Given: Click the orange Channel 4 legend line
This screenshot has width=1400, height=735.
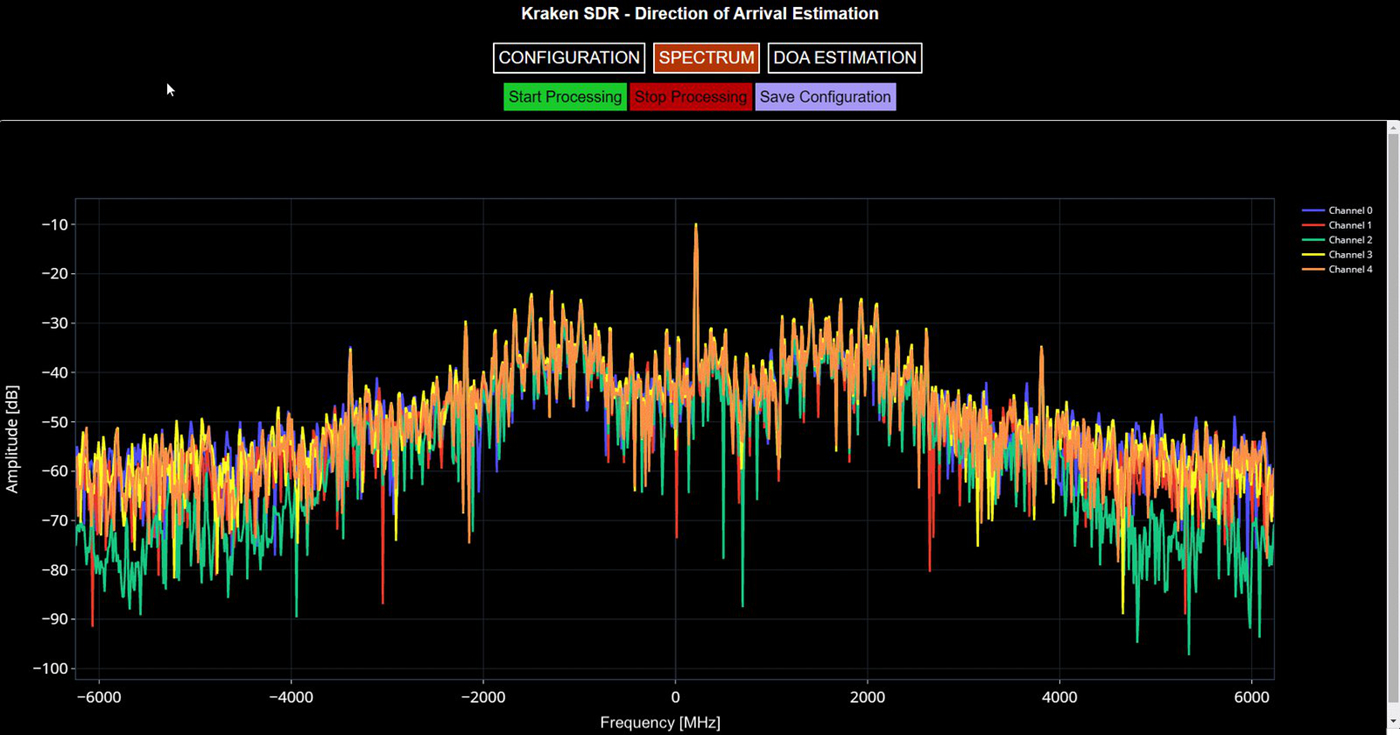Looking at the screenshot, I should tap(1313, 270).
